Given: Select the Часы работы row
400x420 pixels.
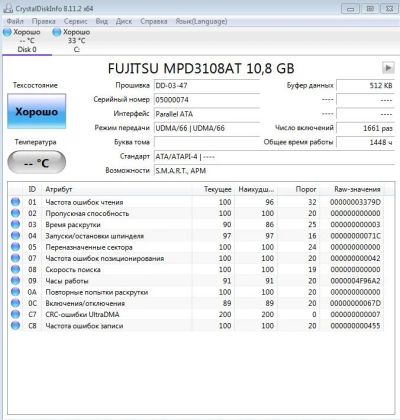Looking at the screenshot, I should (196, 281).
